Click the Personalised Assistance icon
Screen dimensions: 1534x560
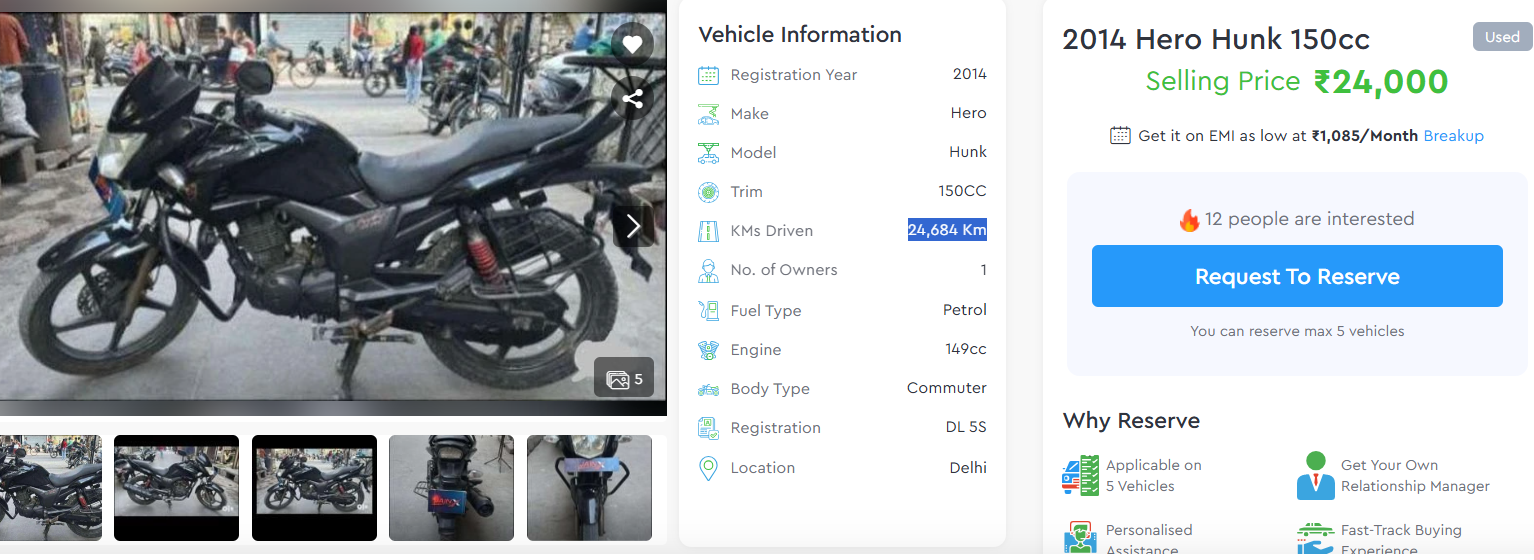1080,537
